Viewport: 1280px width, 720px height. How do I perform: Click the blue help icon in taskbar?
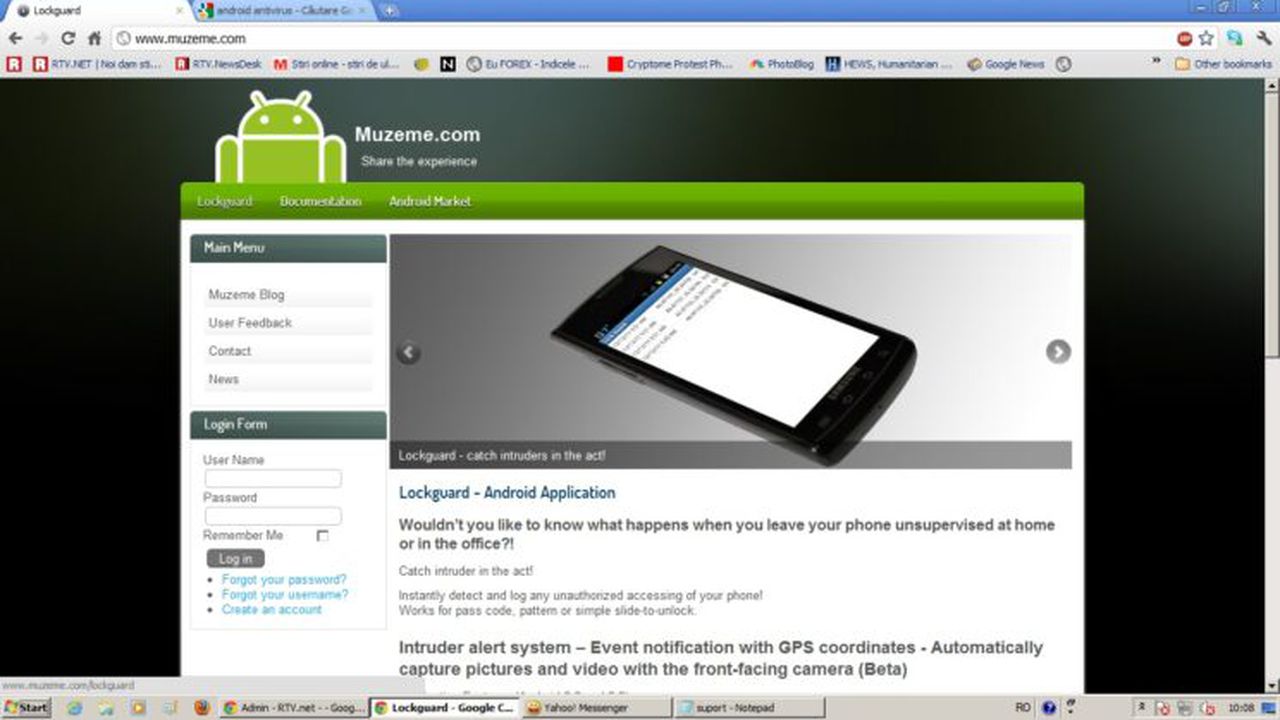[x=1049, y=707]
